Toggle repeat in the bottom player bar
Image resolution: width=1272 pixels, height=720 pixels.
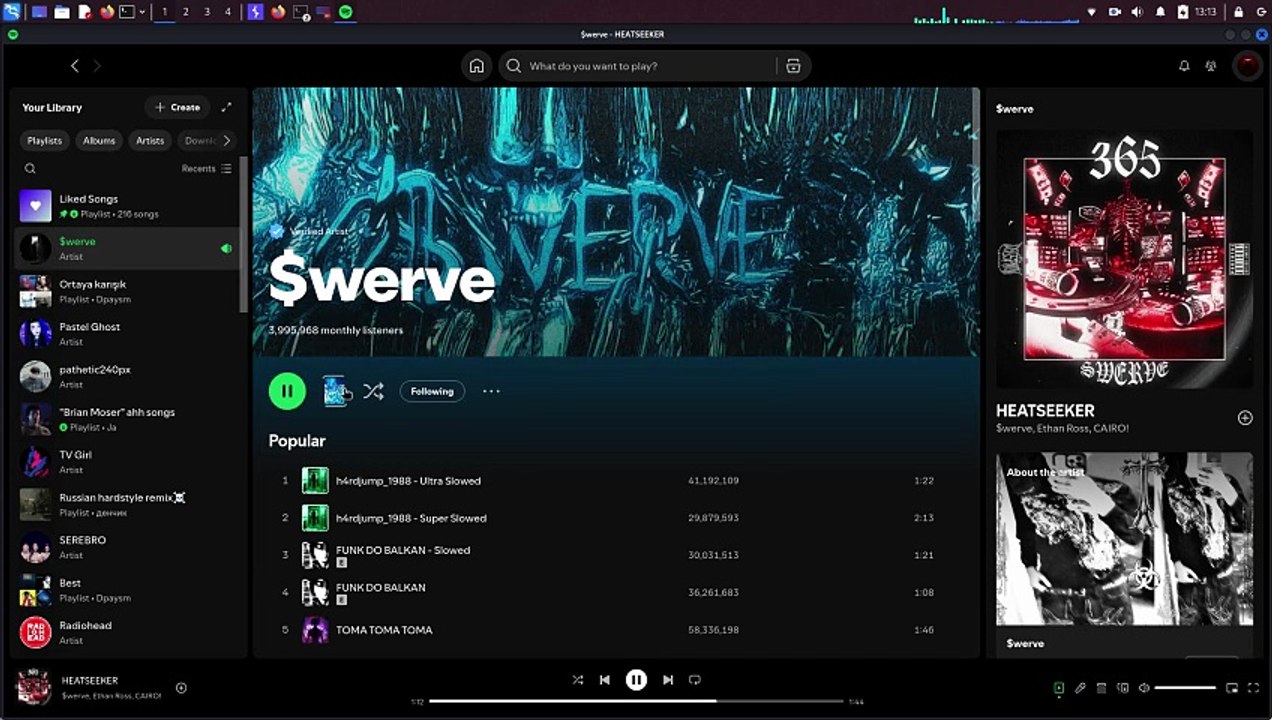695,680
